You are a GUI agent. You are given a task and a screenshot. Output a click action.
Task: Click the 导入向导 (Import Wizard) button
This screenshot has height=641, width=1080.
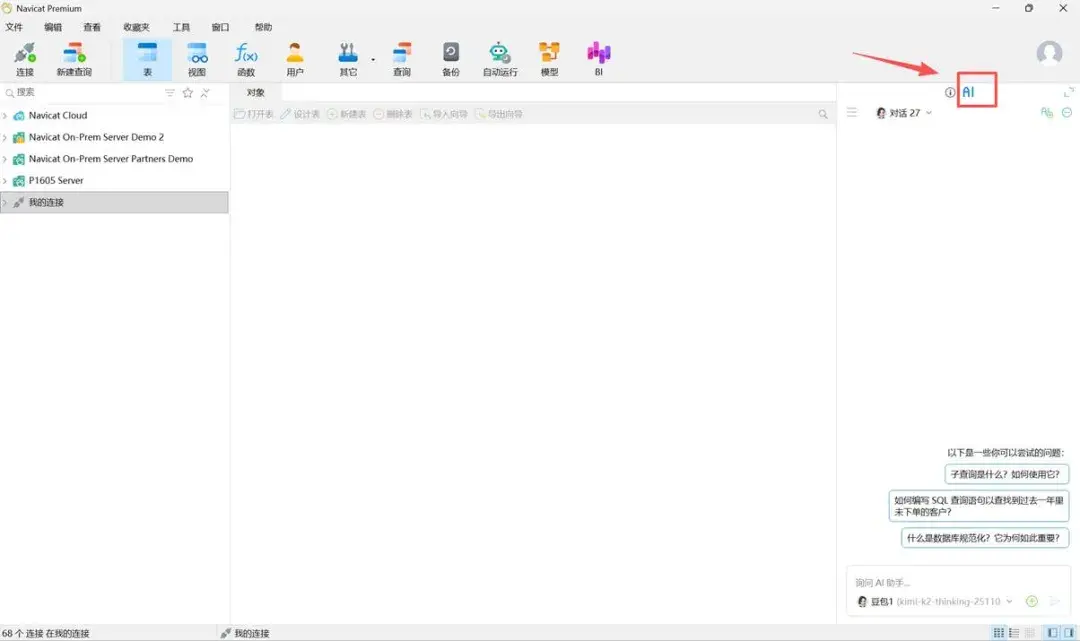point(444,114)
